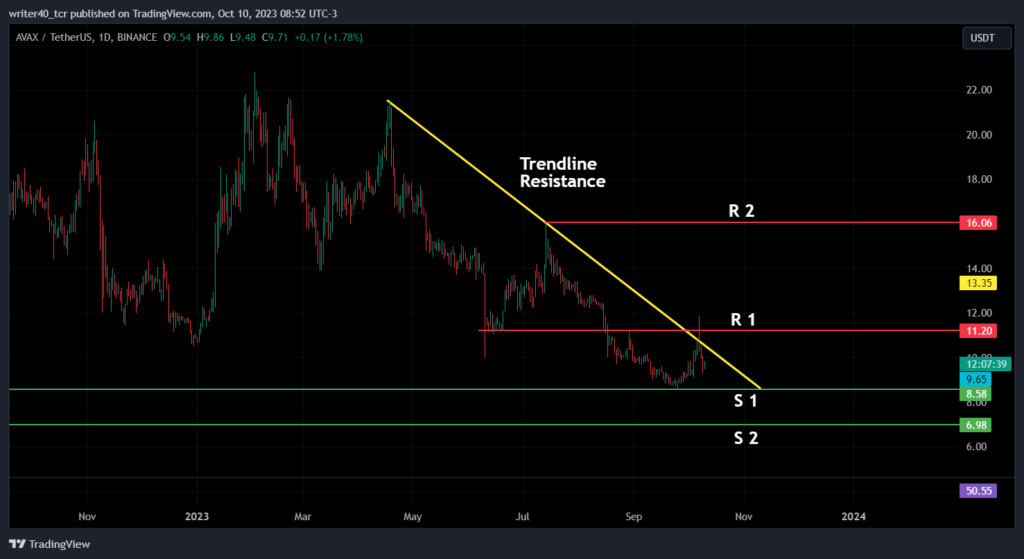Screen dimensions: 1024x559
Task: Click the 2024 label on the time axis
Action: tap(853, 517)
